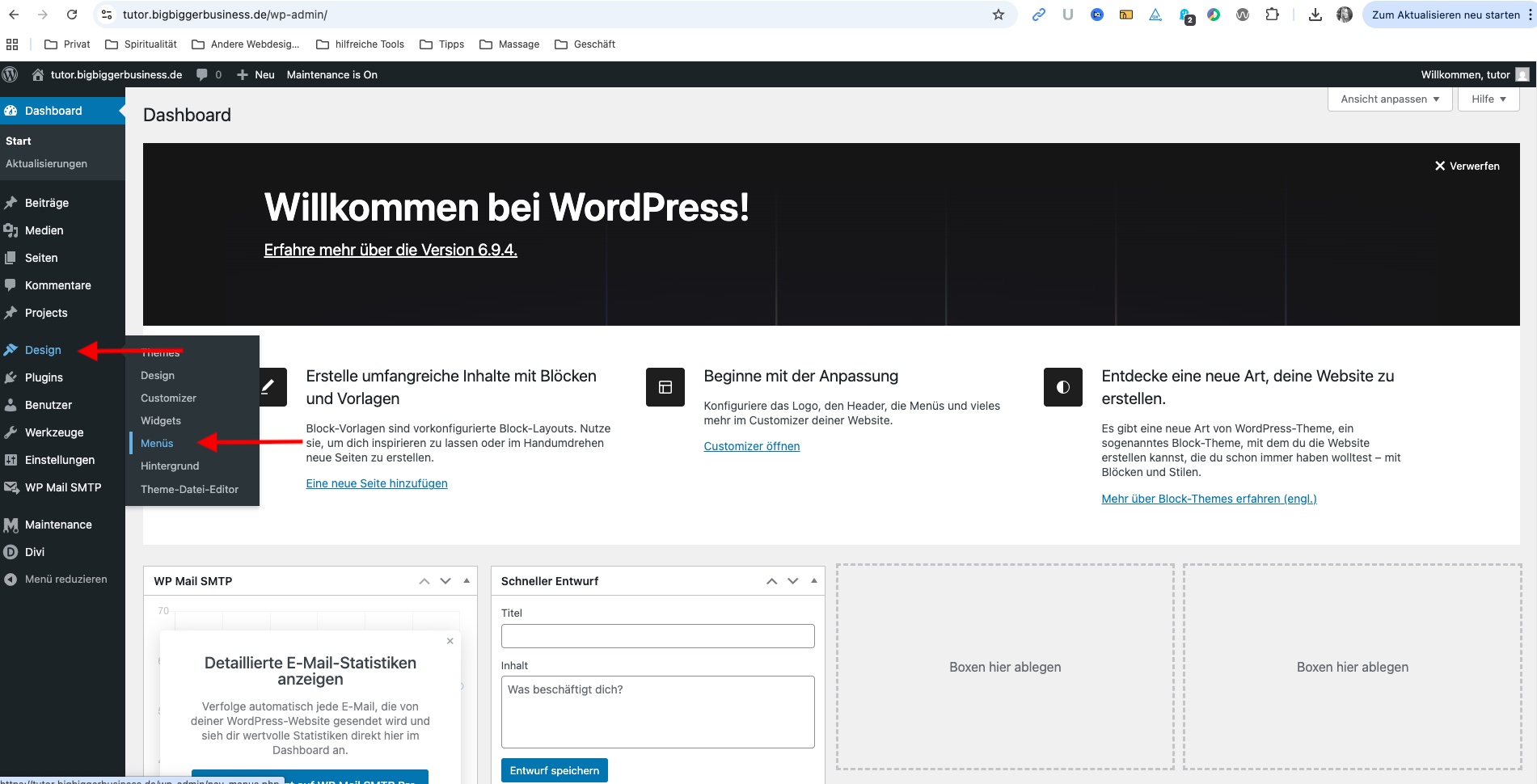Collapse sidebar with Menü reduzieren
Viewport: 1537px width, 784px height.
tap(56, 579)
